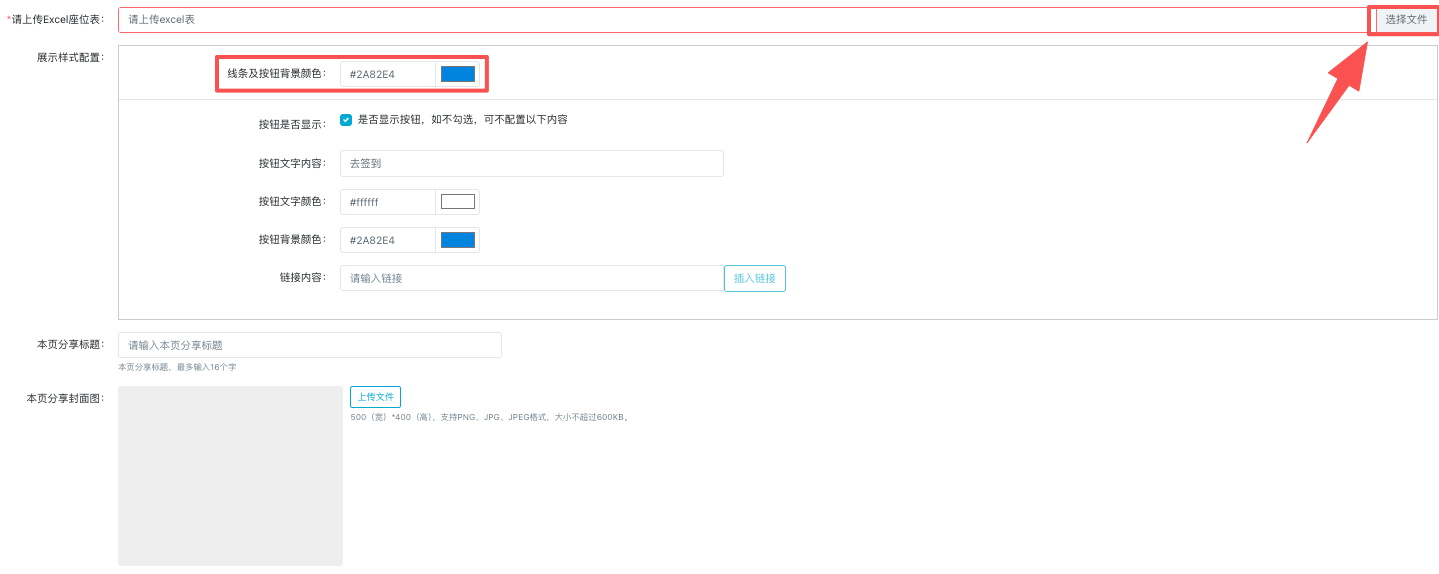This screenshot has height=574, width=1439.
Task: Click the 链接内容 field label
Action: pos(302,277)
